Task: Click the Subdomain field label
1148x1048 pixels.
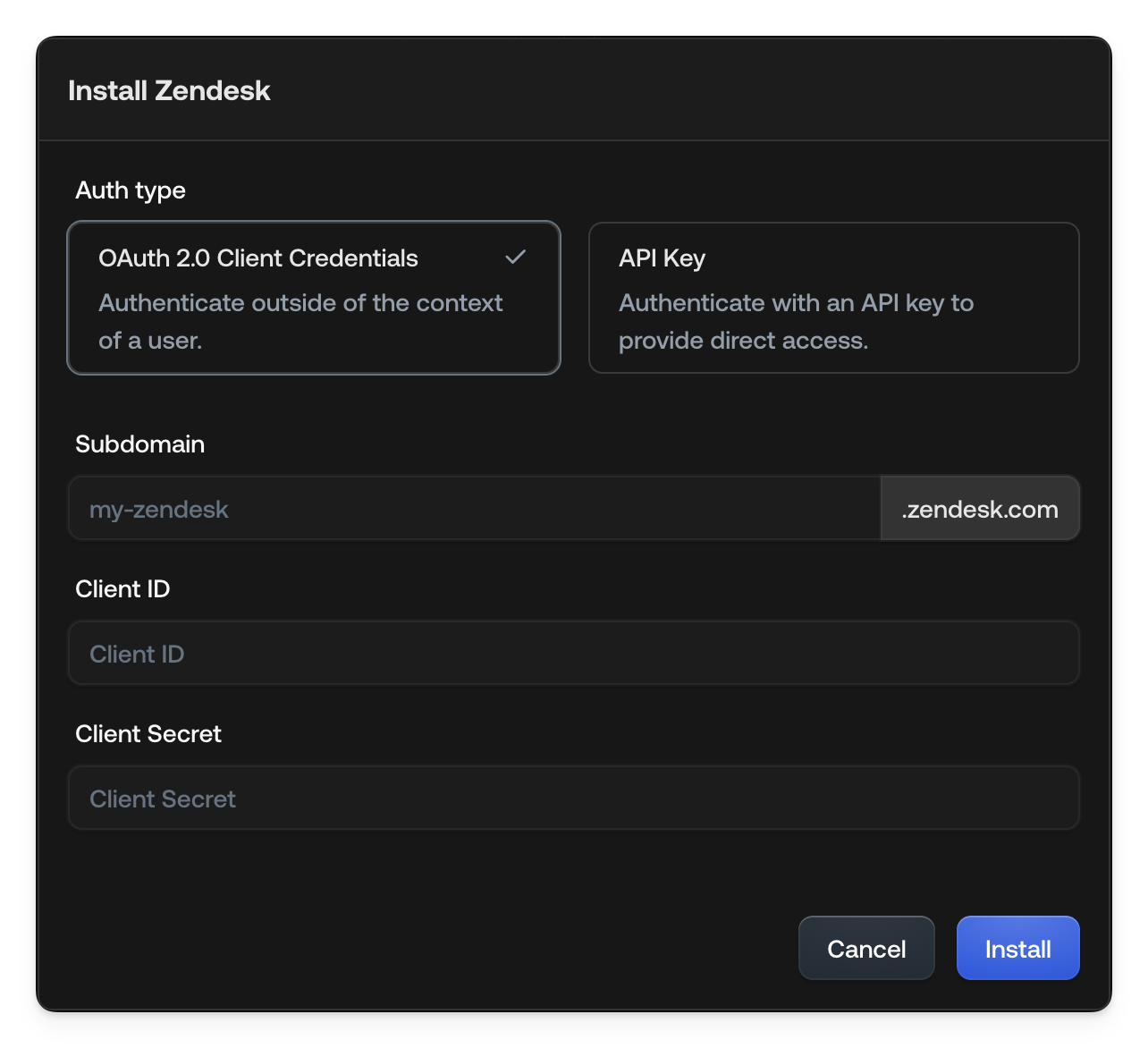Action: click(x=139, y=444)
